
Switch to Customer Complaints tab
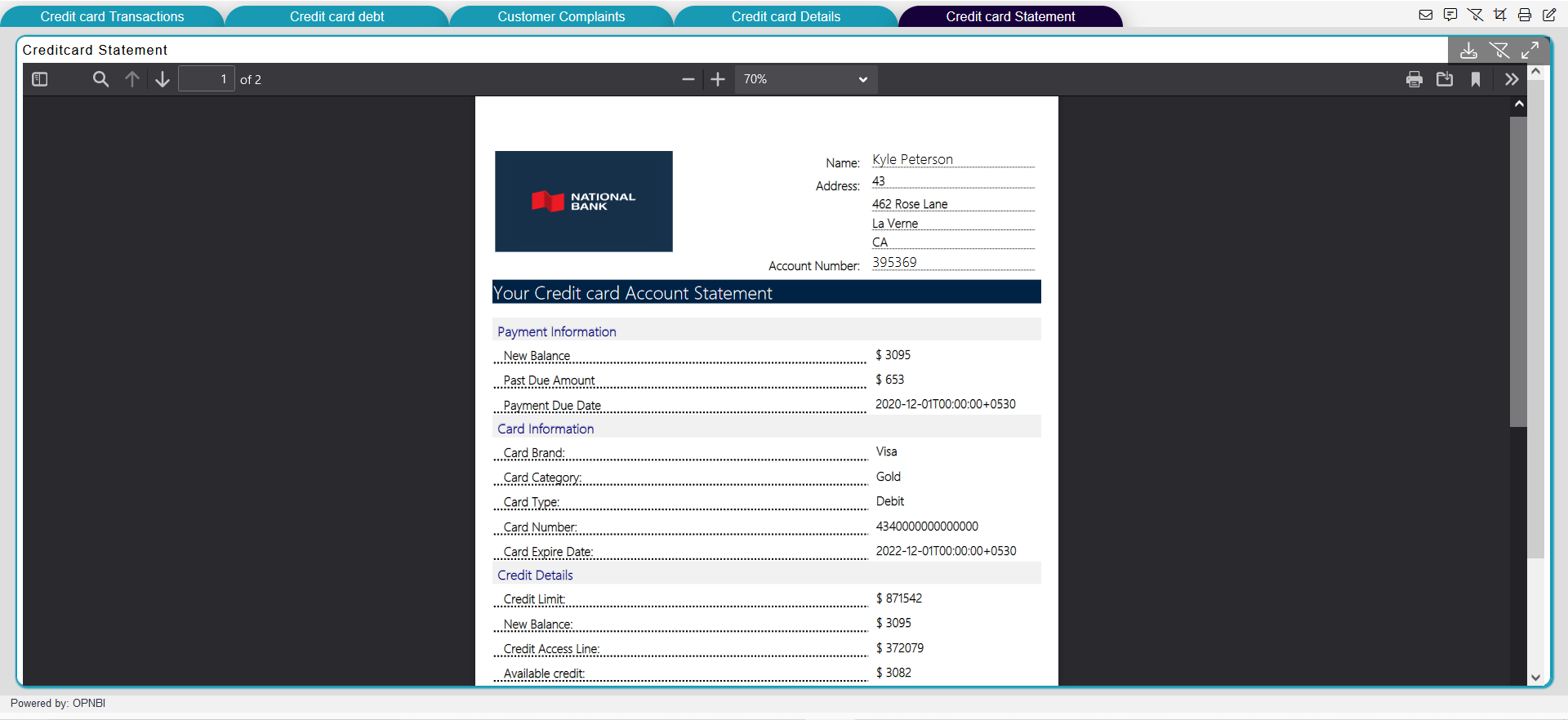tap(561, 16)
